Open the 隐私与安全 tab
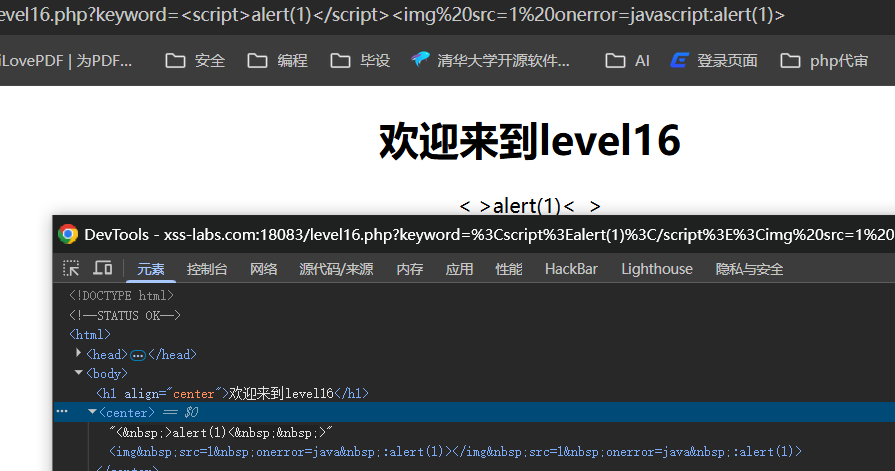This screenshot has width=895, height=471. coord(749,269)
